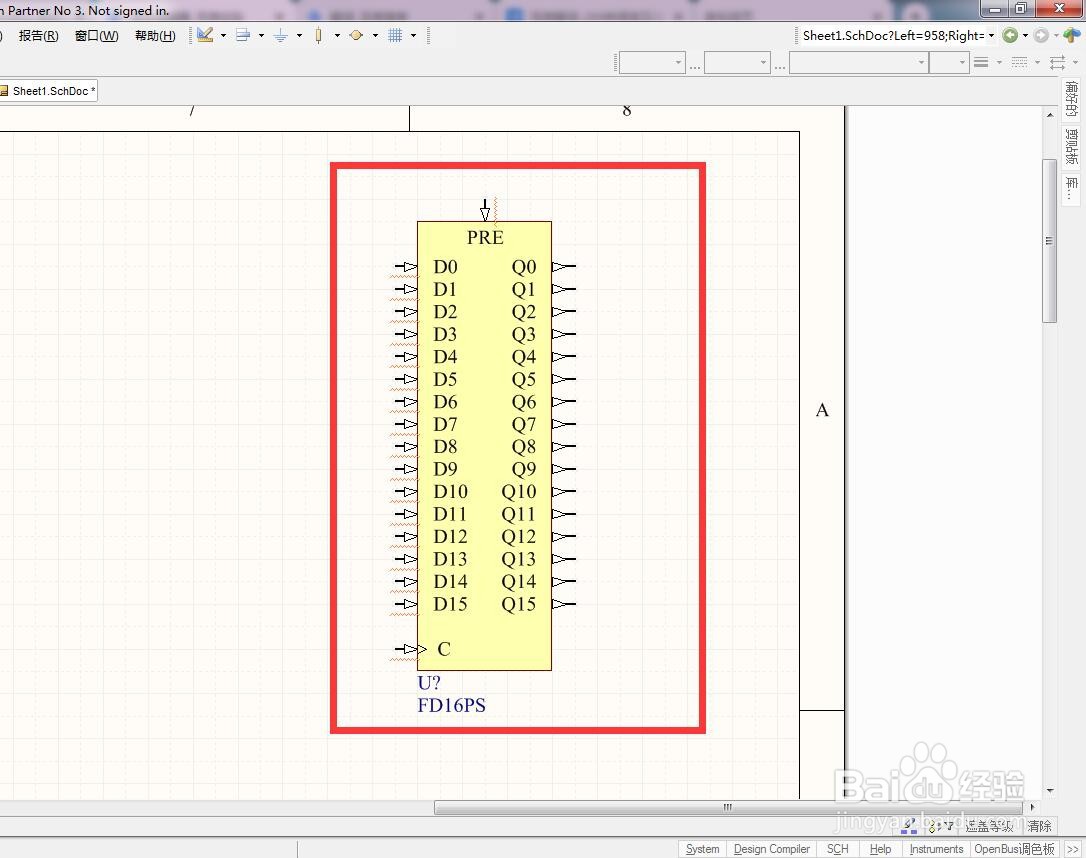Click the >> status bar expand button
The height and width of the screenshot is (858, 1086).
pyautogui.click(x=1073, y=849)
